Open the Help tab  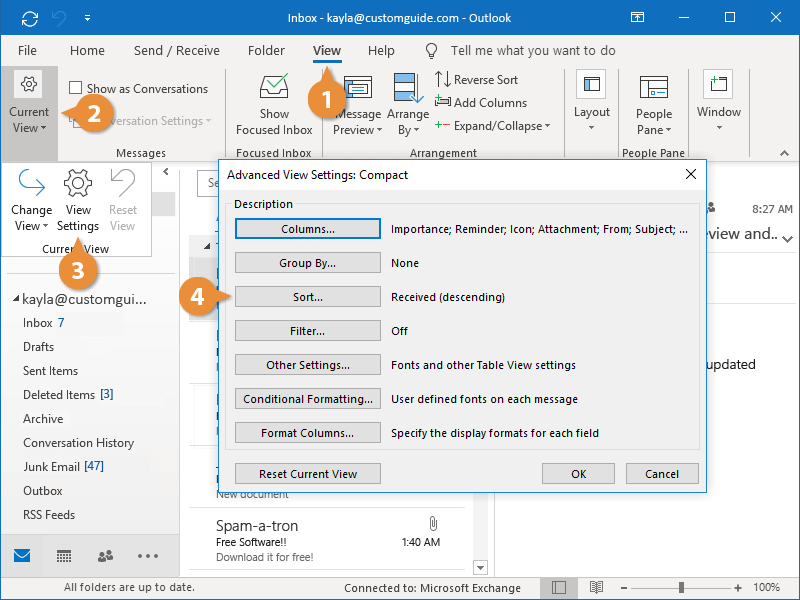pos(381,51)
